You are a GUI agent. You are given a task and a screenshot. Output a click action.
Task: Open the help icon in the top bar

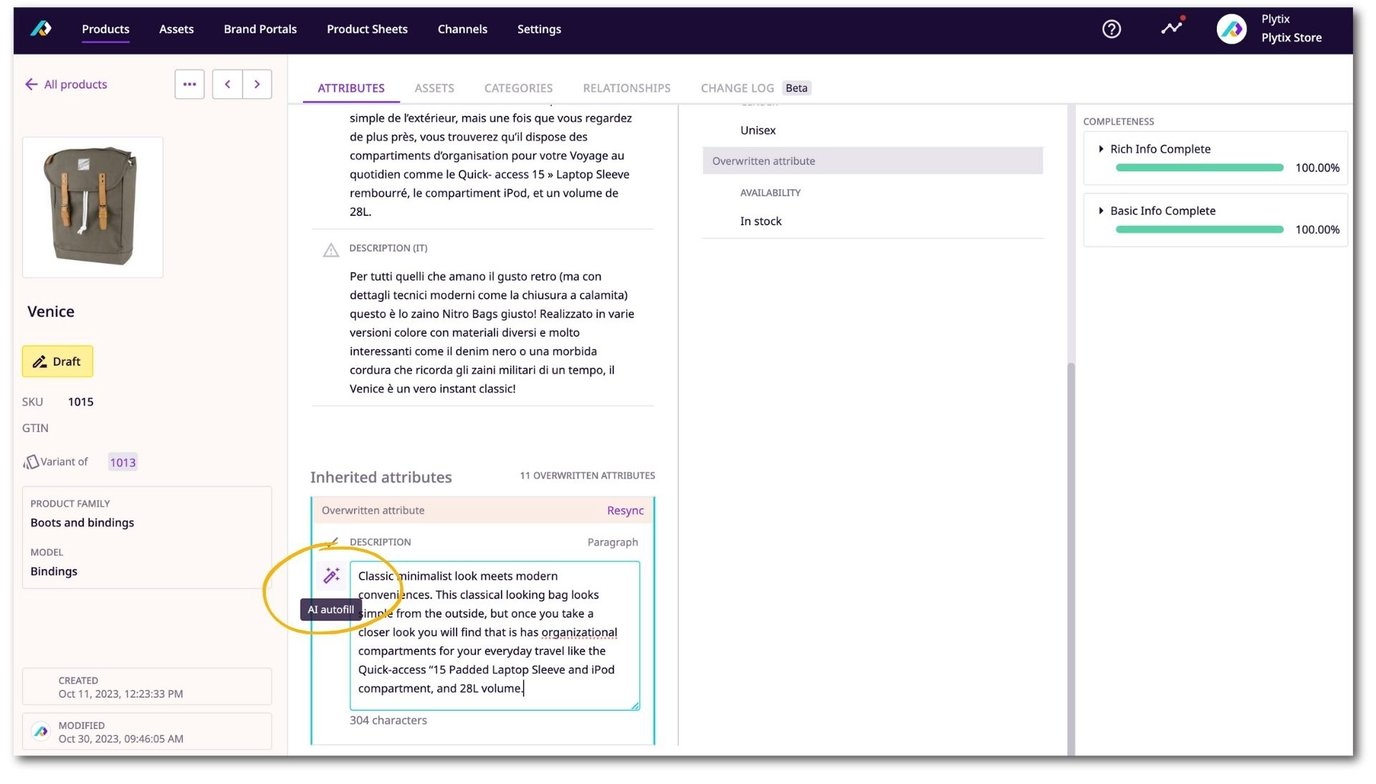[1111, 28]
